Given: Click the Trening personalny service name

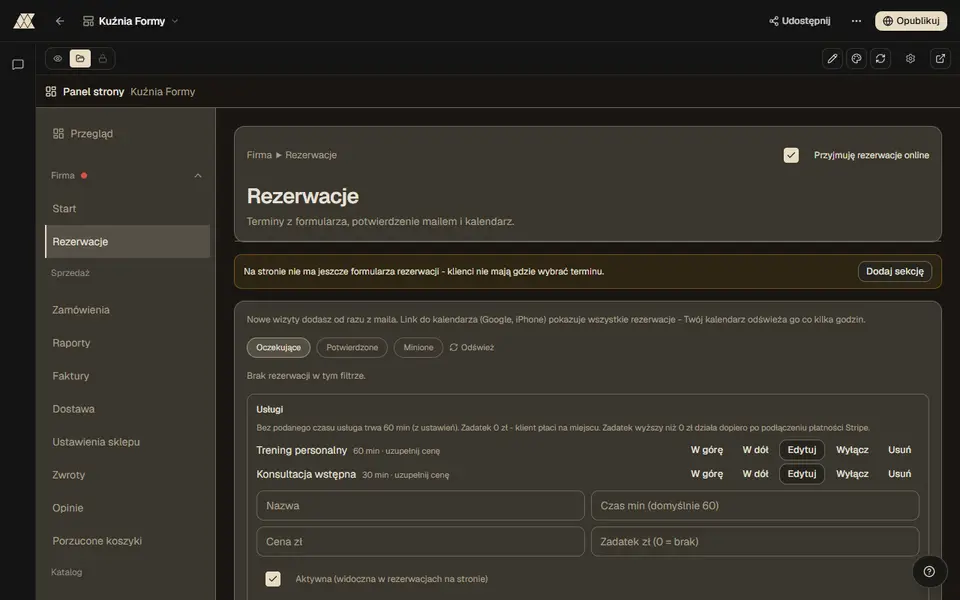Looking at the screenshot, I should pyautogui.click(x=302, y=451).
